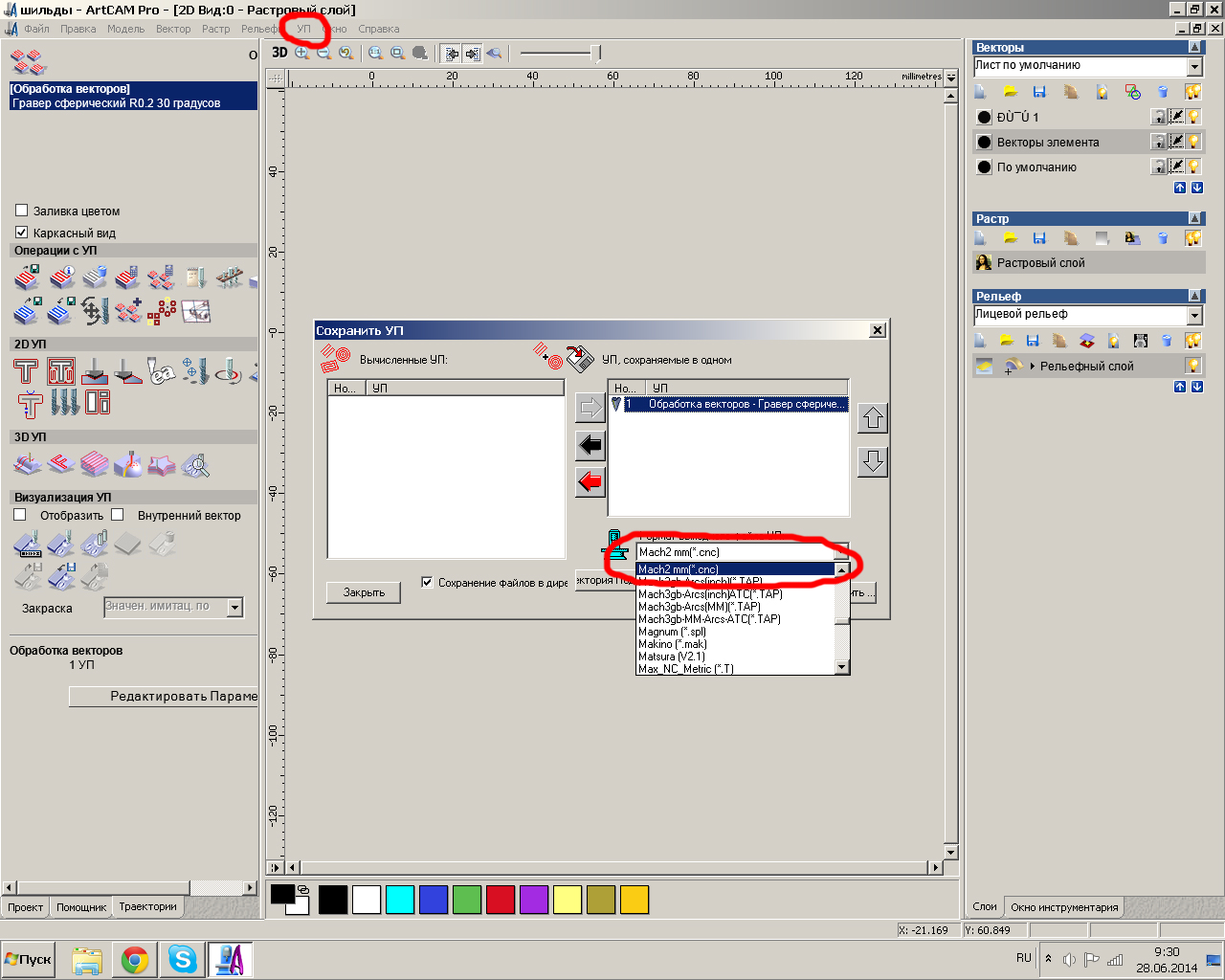Switch to the Окно инструментария tab

pyautogui.click(x=1064, y=906)
